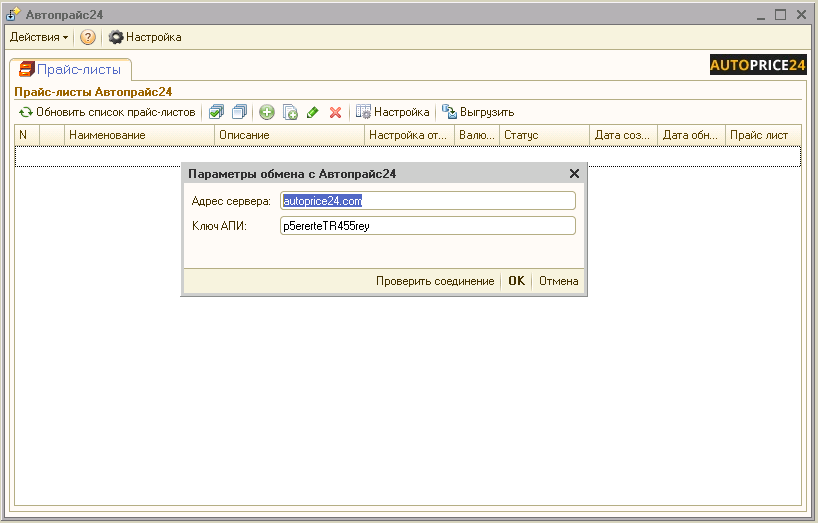The height and width of the screenshot is (523, 818).
Task: Click the select all (green checkmark) icon
Action: click(x=216, y=112)
